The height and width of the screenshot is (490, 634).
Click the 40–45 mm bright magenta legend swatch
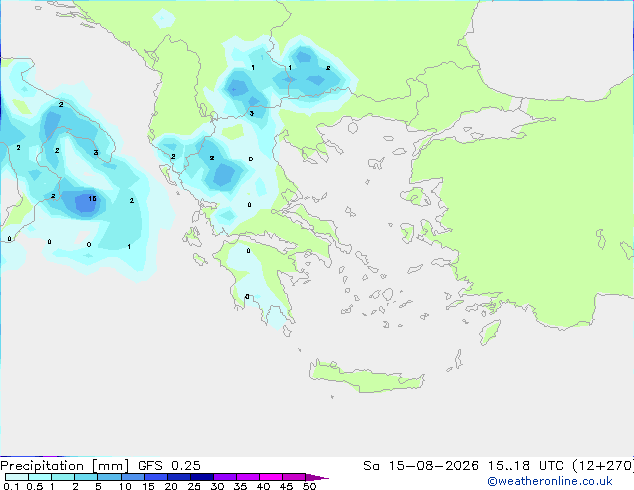click(x=271, y=477)
